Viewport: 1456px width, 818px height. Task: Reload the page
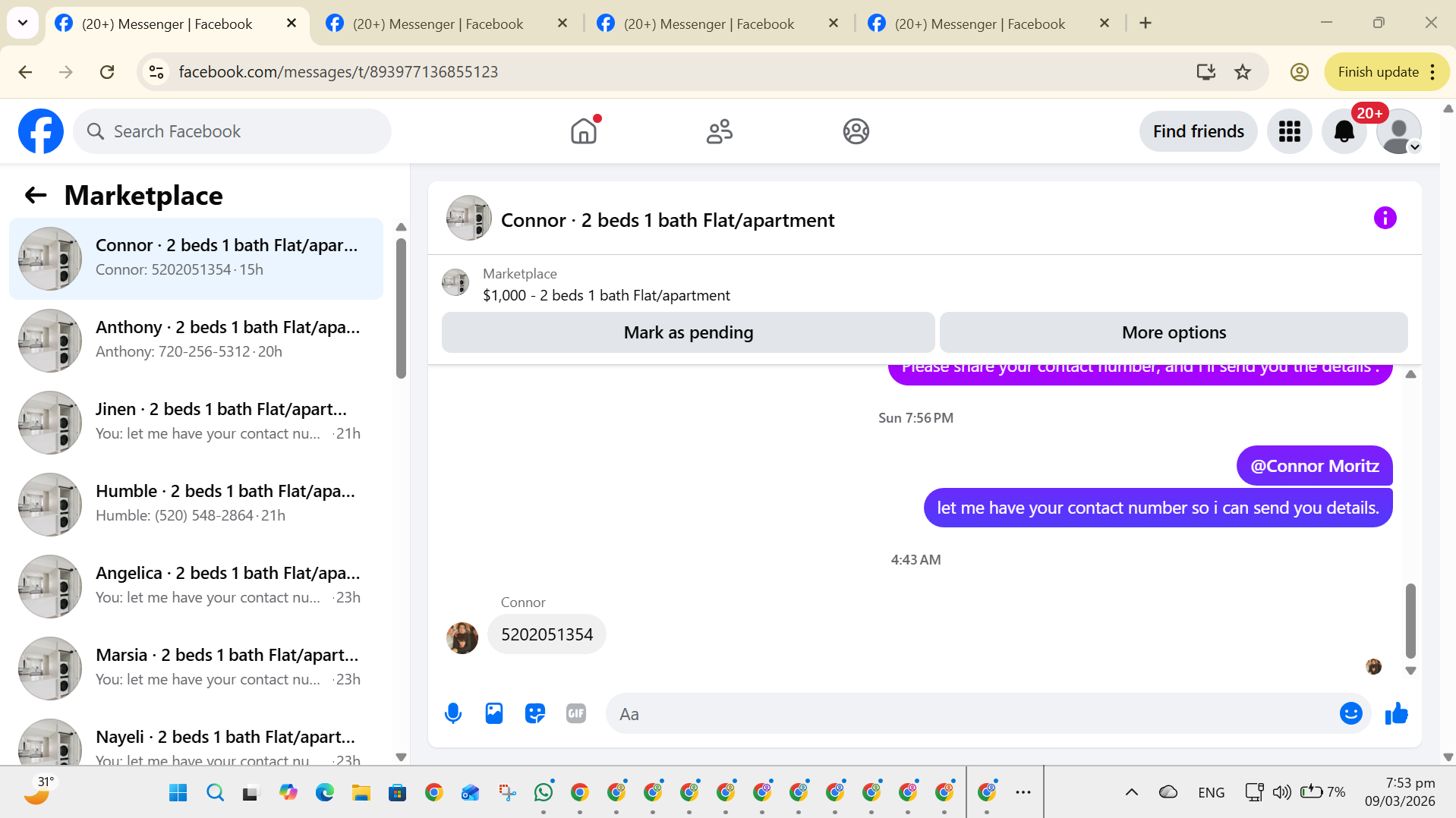(x=107, y=72)
